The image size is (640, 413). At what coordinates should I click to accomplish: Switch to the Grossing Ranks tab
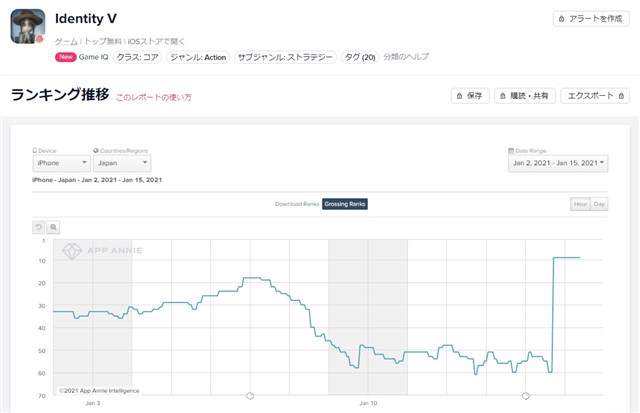[345, 204]
